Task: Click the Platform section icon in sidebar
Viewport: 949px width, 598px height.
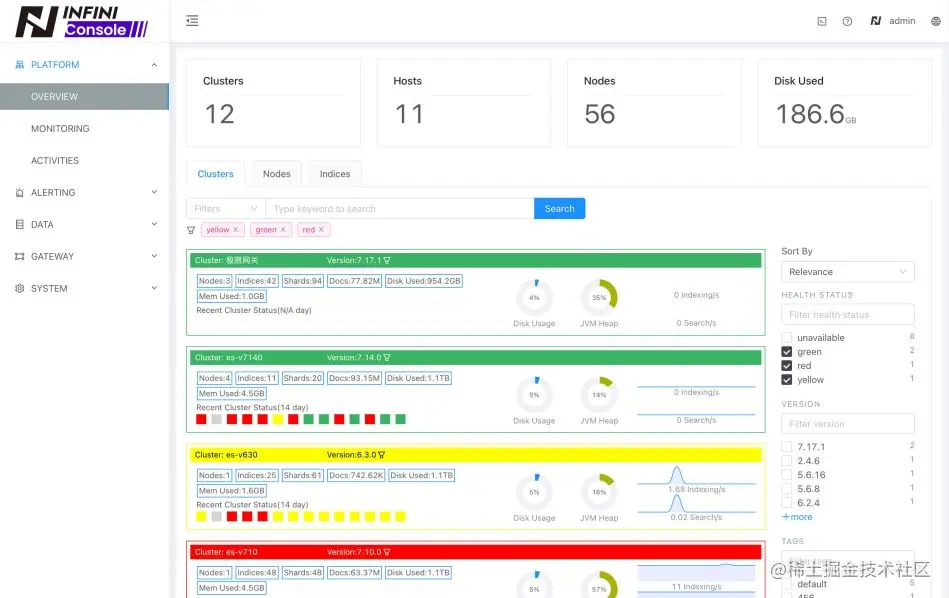Action: (19, 64)
